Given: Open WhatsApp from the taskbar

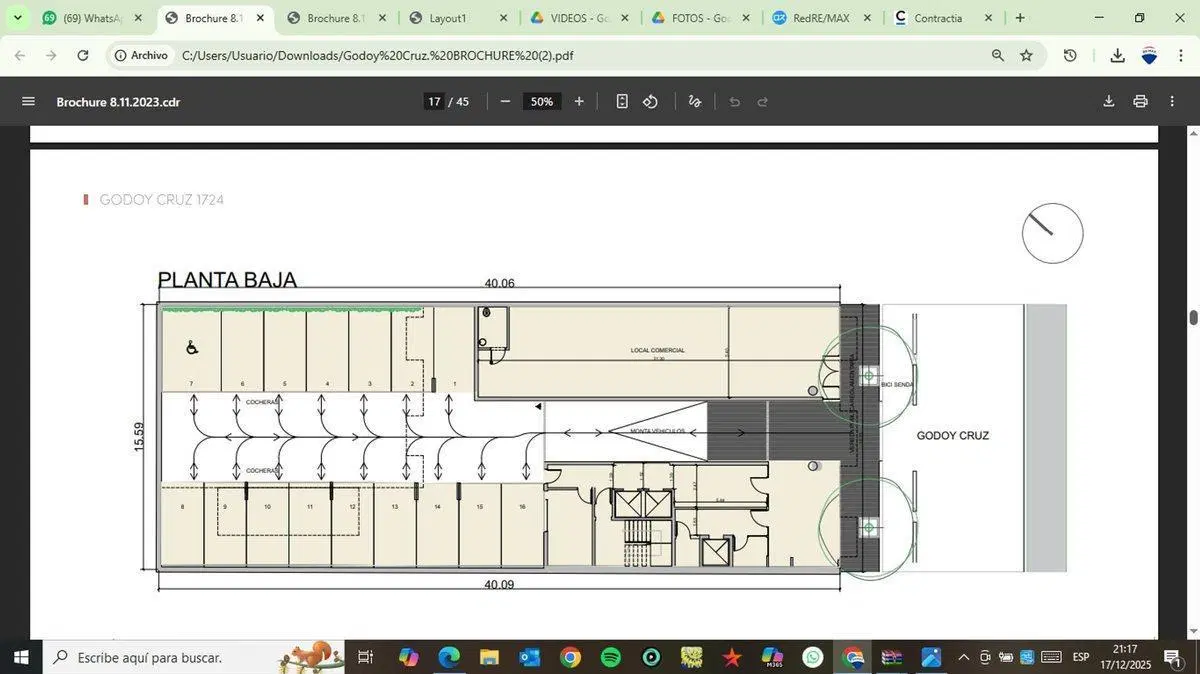Looking at the screenshot, I should point(813,657).
